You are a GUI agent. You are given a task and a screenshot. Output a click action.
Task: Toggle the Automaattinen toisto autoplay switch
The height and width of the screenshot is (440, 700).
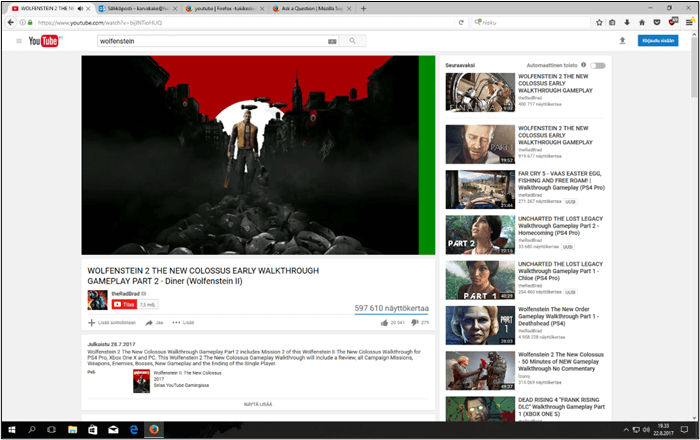598,66
